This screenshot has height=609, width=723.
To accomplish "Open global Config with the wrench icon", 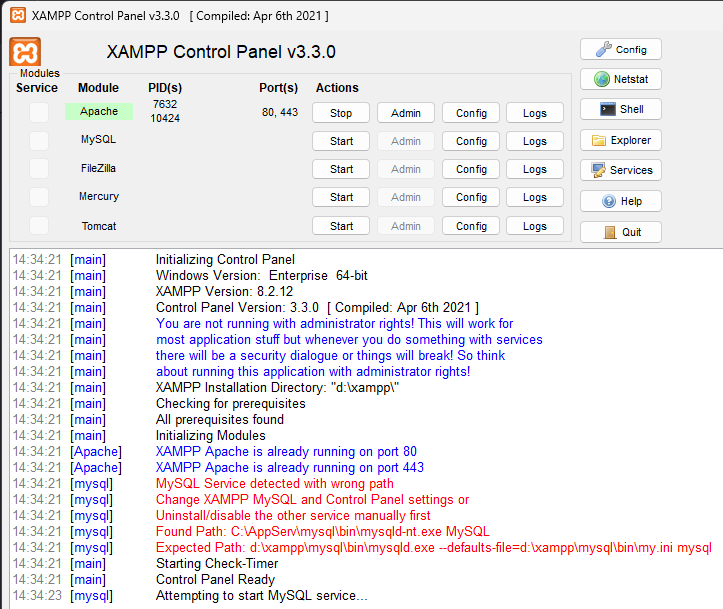I will click(x=621, y=49).
